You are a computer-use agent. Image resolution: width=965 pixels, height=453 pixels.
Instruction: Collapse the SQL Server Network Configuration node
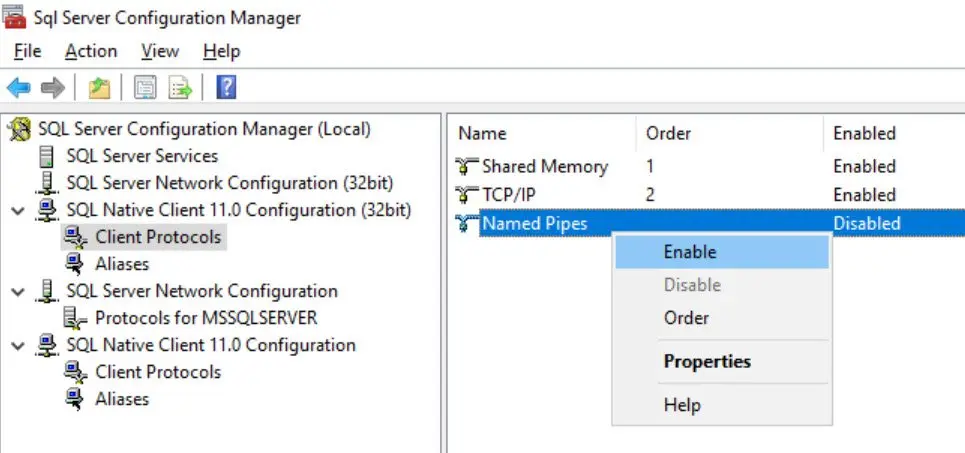[x=18, y=292]
